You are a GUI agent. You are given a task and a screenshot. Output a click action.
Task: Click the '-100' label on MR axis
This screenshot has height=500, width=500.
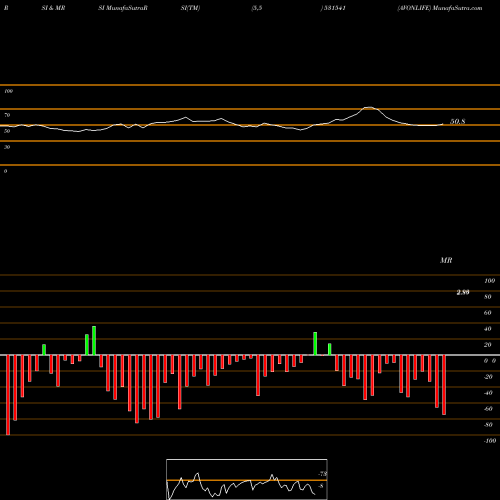point(490,441)
